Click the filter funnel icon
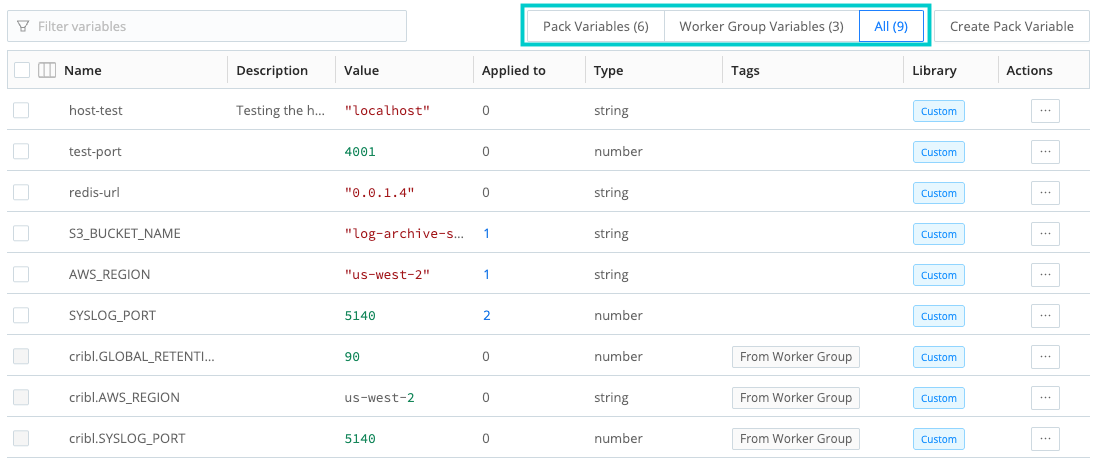The width and height of the screenshot is (1097, 464). coord(23,26)
